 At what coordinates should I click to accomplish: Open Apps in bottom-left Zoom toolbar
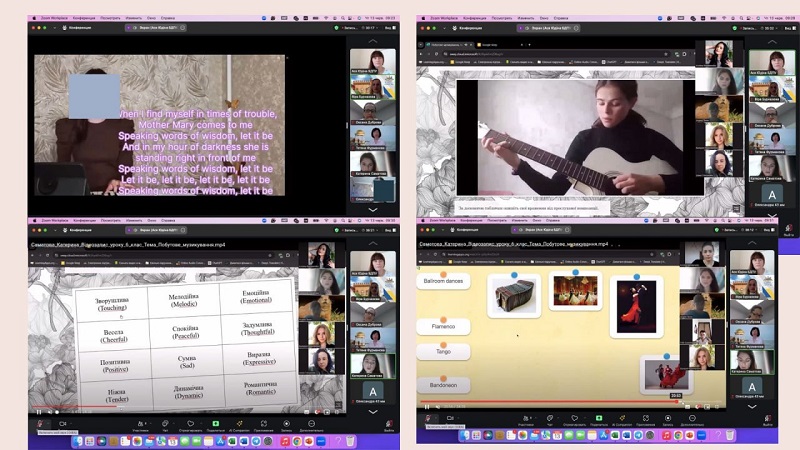coord(264,425)
